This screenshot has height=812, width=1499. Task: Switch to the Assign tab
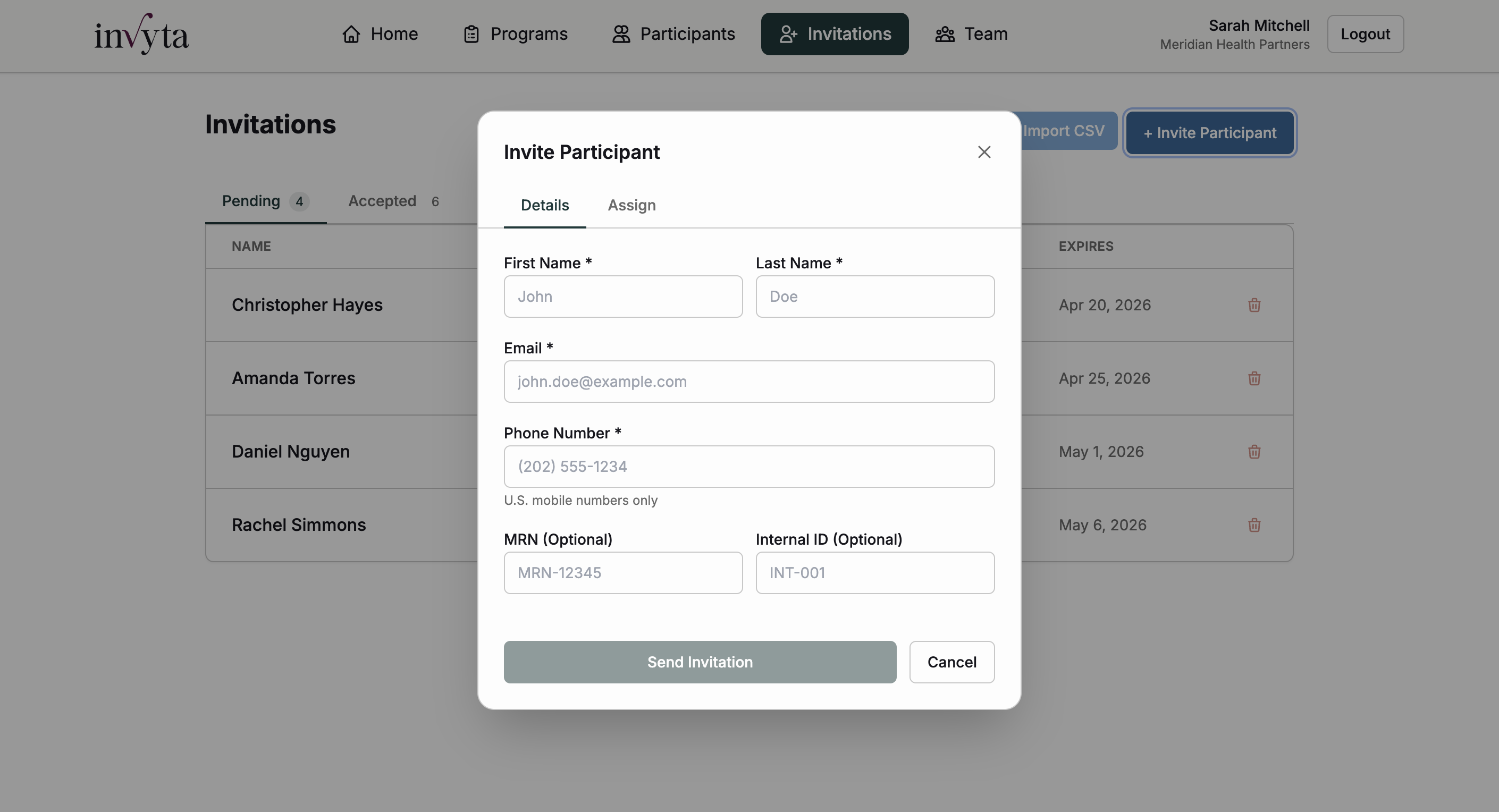(631, 205)
